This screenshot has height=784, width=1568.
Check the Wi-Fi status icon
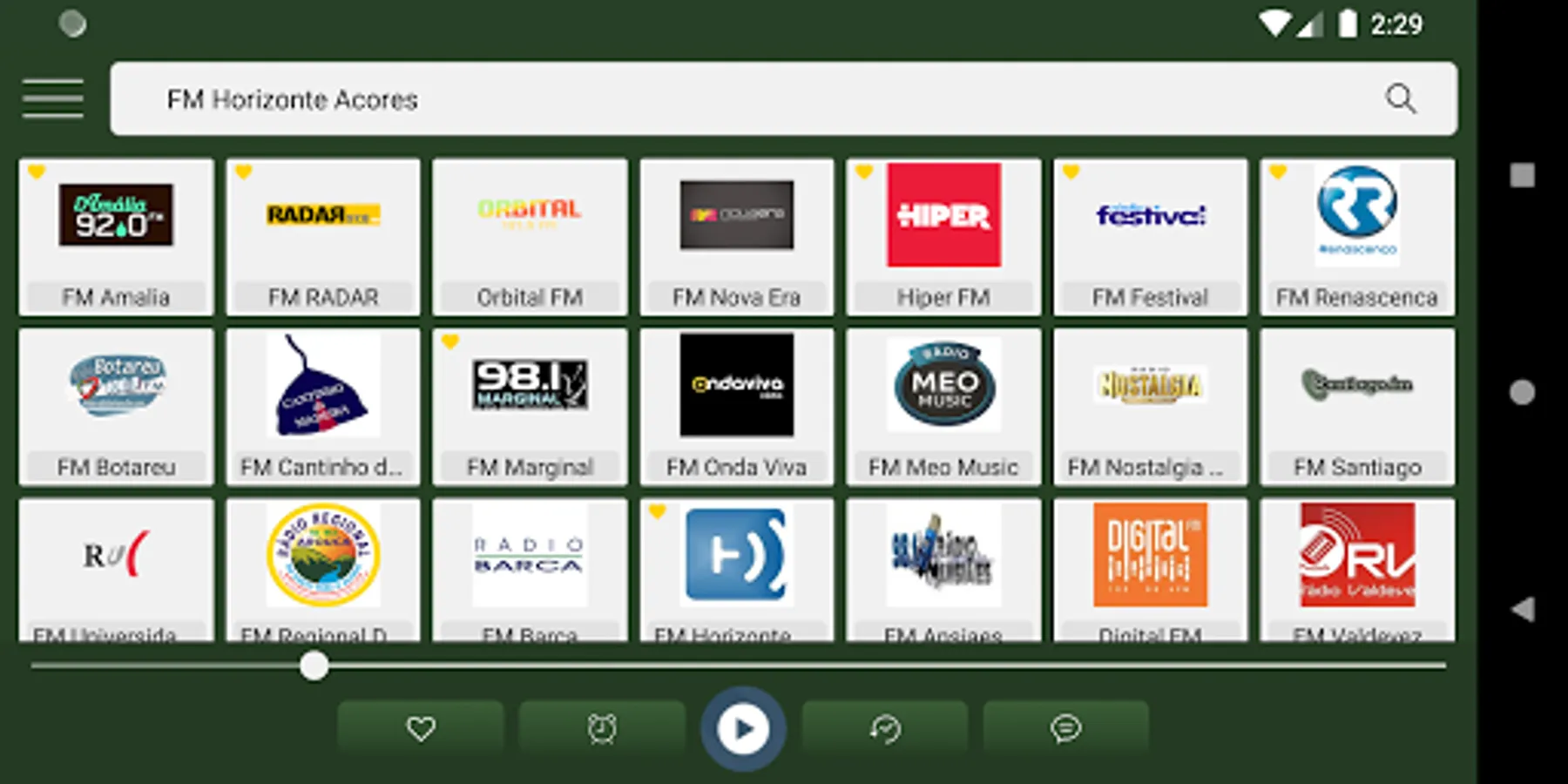tap(1274, 24)
